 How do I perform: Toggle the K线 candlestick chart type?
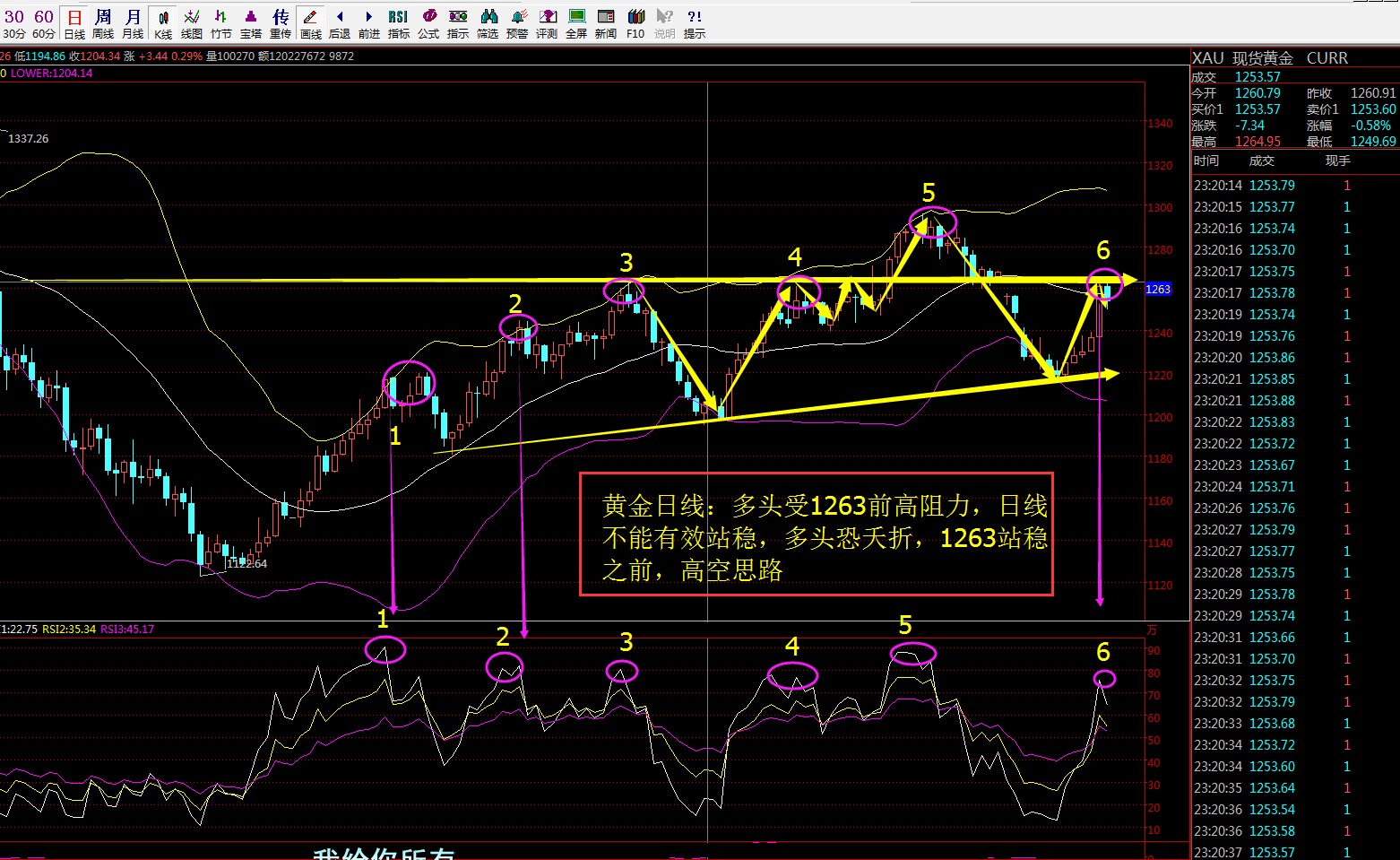coord(163,23)
